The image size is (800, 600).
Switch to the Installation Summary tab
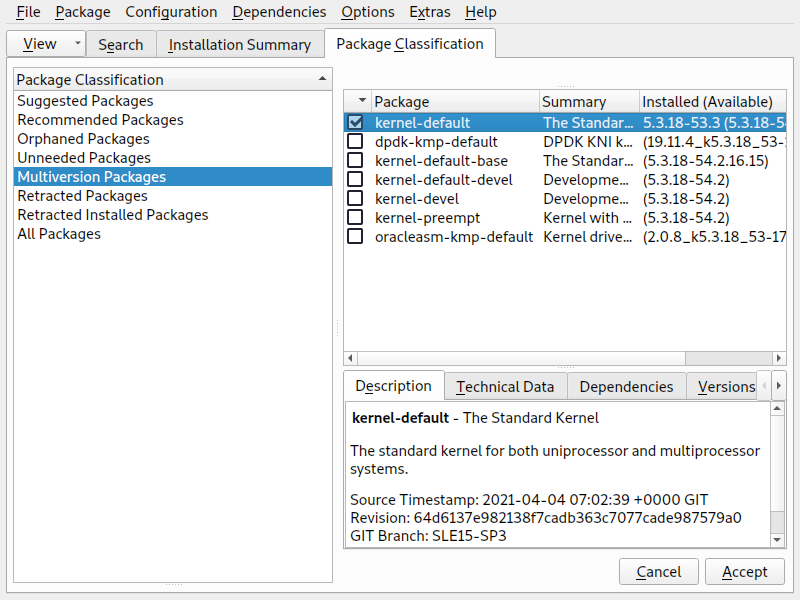pos(239,44)
